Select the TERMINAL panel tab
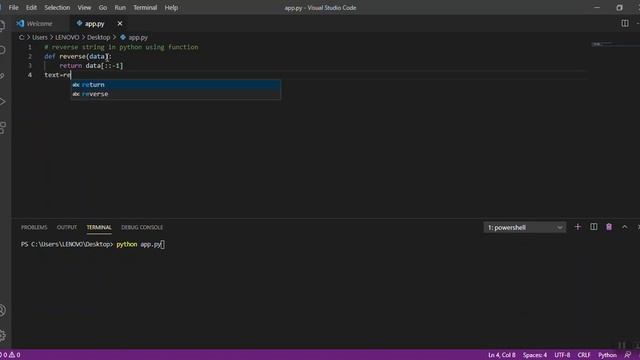Screen dimensions: 640x360 [99, 227]
